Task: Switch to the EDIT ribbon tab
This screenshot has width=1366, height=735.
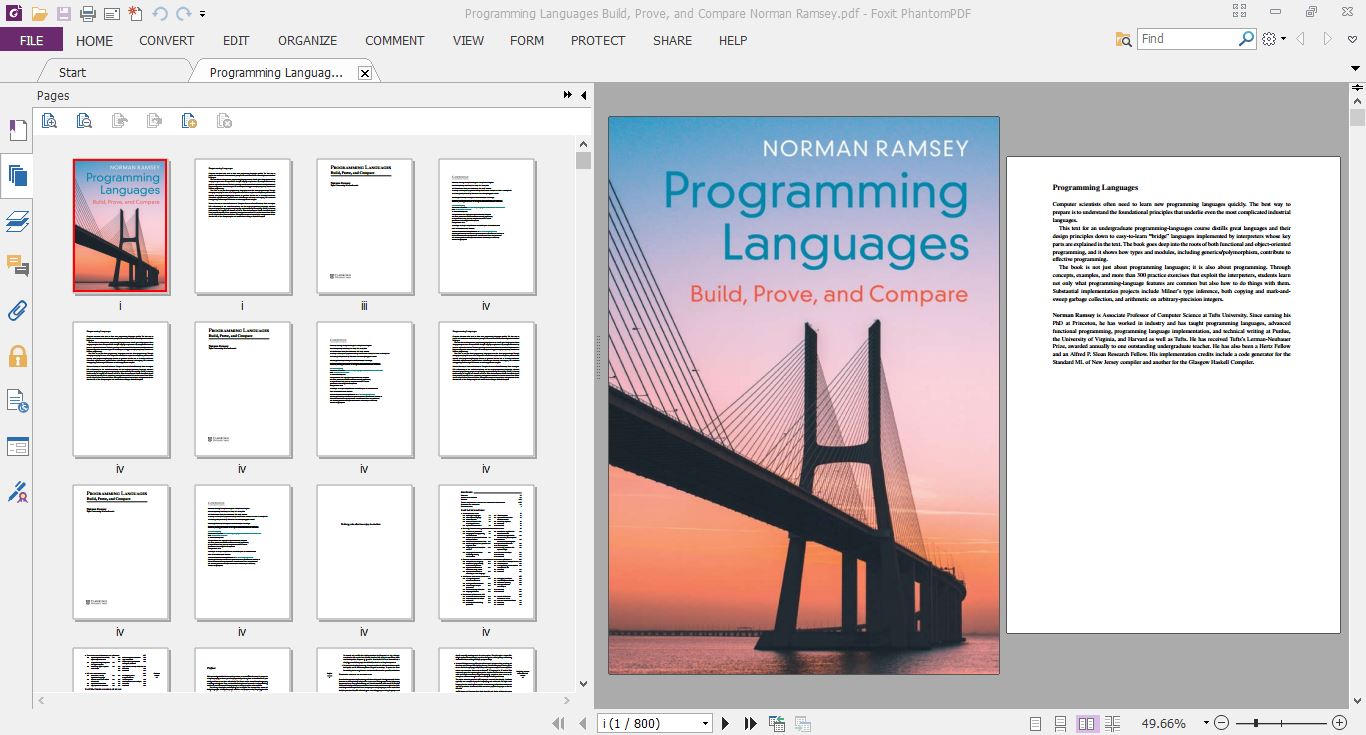Action: (236, 40)
